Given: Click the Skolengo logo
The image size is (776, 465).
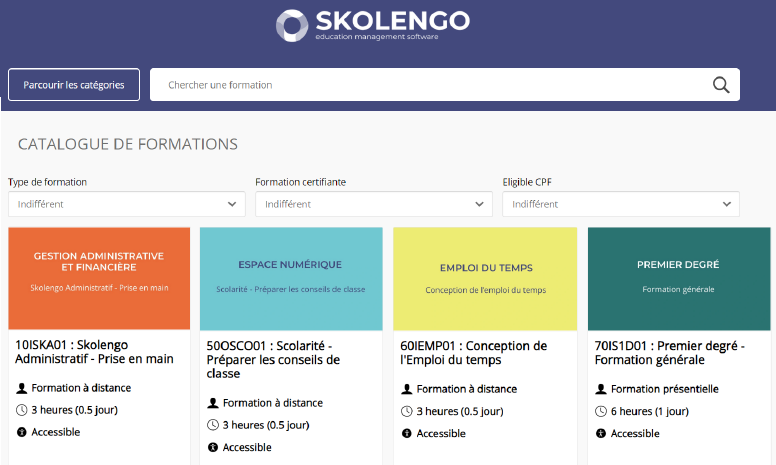Looking at the screenshot, I should (372, 24).
